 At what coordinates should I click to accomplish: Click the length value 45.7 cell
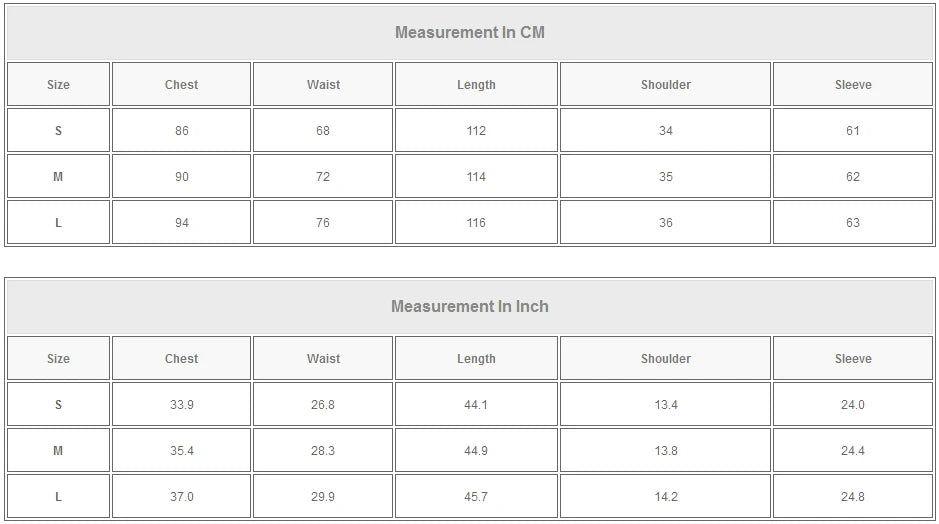(x=476, y=497)
